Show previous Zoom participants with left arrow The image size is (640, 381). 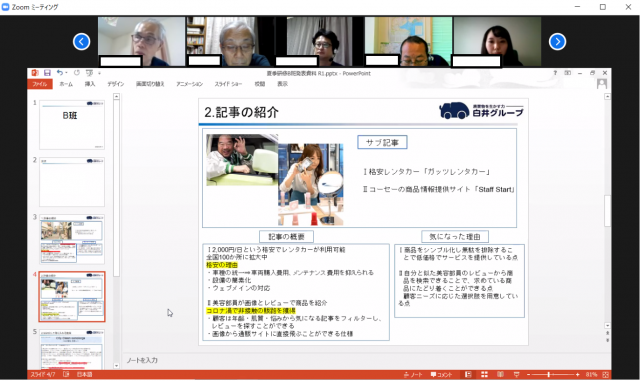tap(82, 42)
